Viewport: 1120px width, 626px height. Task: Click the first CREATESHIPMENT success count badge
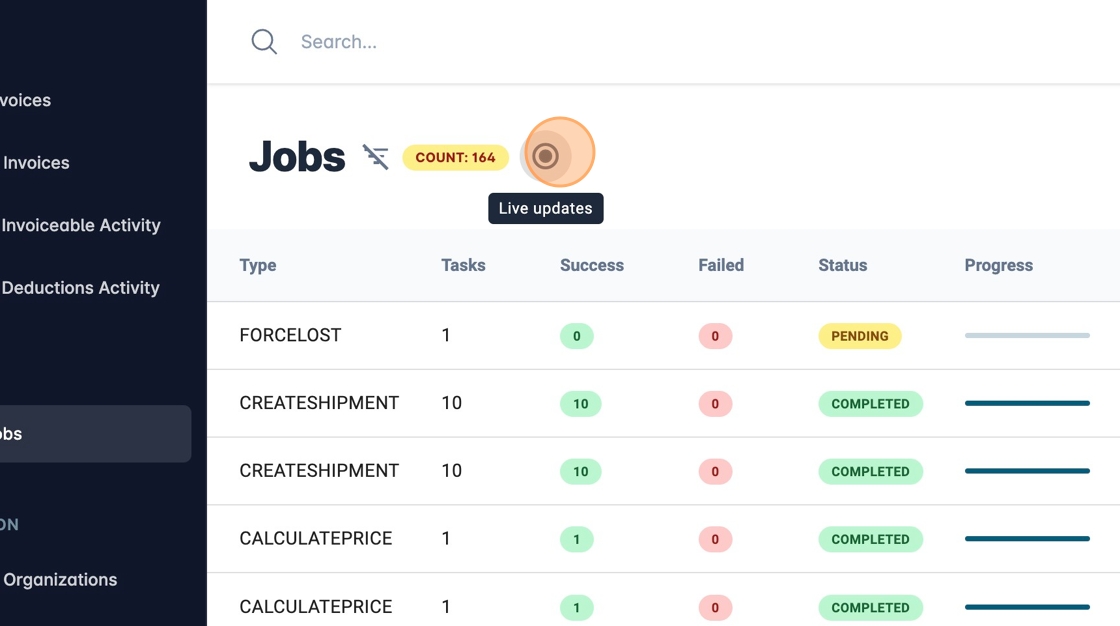pyautogui.click(x=580, y=404)
